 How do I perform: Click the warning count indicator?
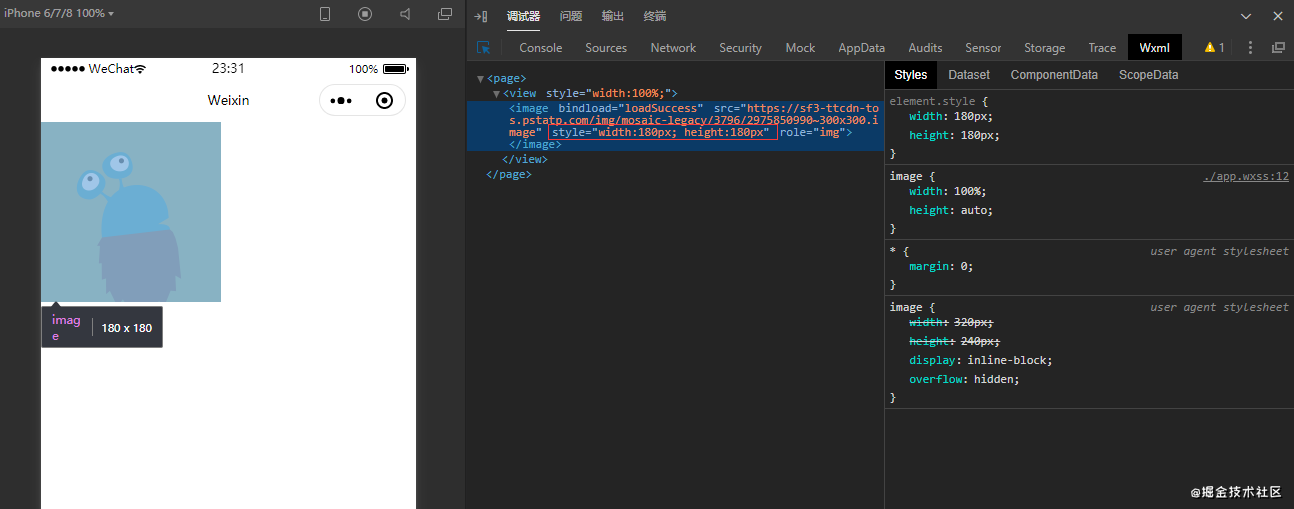(1214, 47)
